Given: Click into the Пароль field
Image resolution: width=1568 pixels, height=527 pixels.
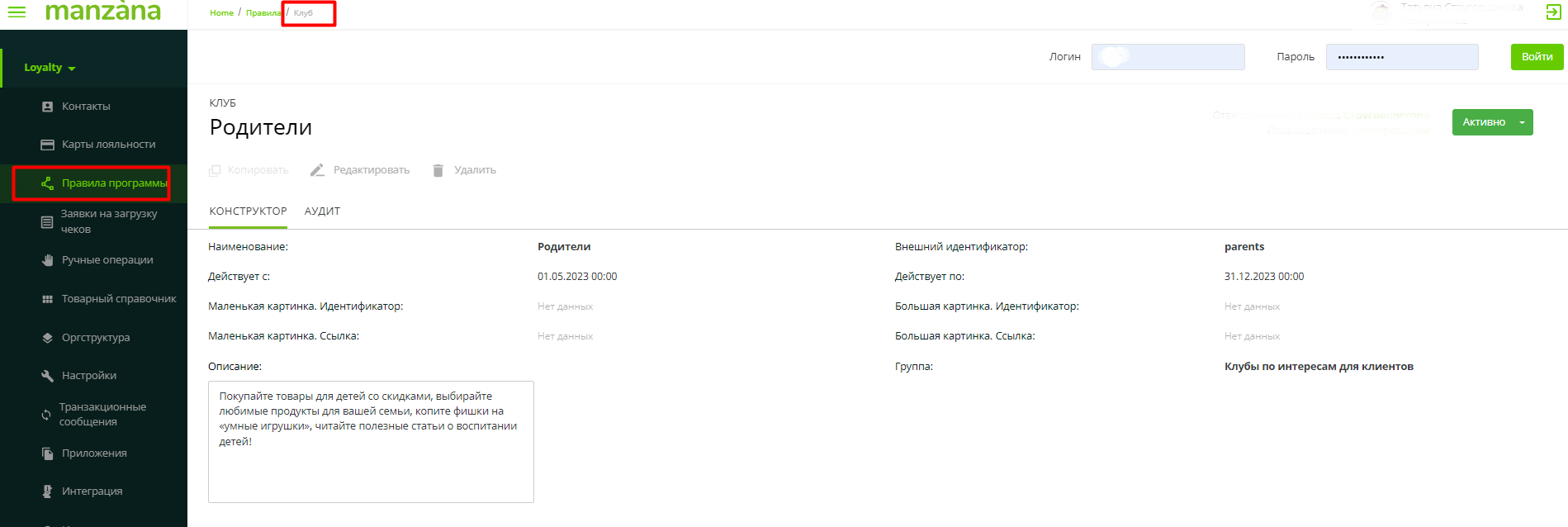Looking at the screenshot, I should tap(1401, 57).
